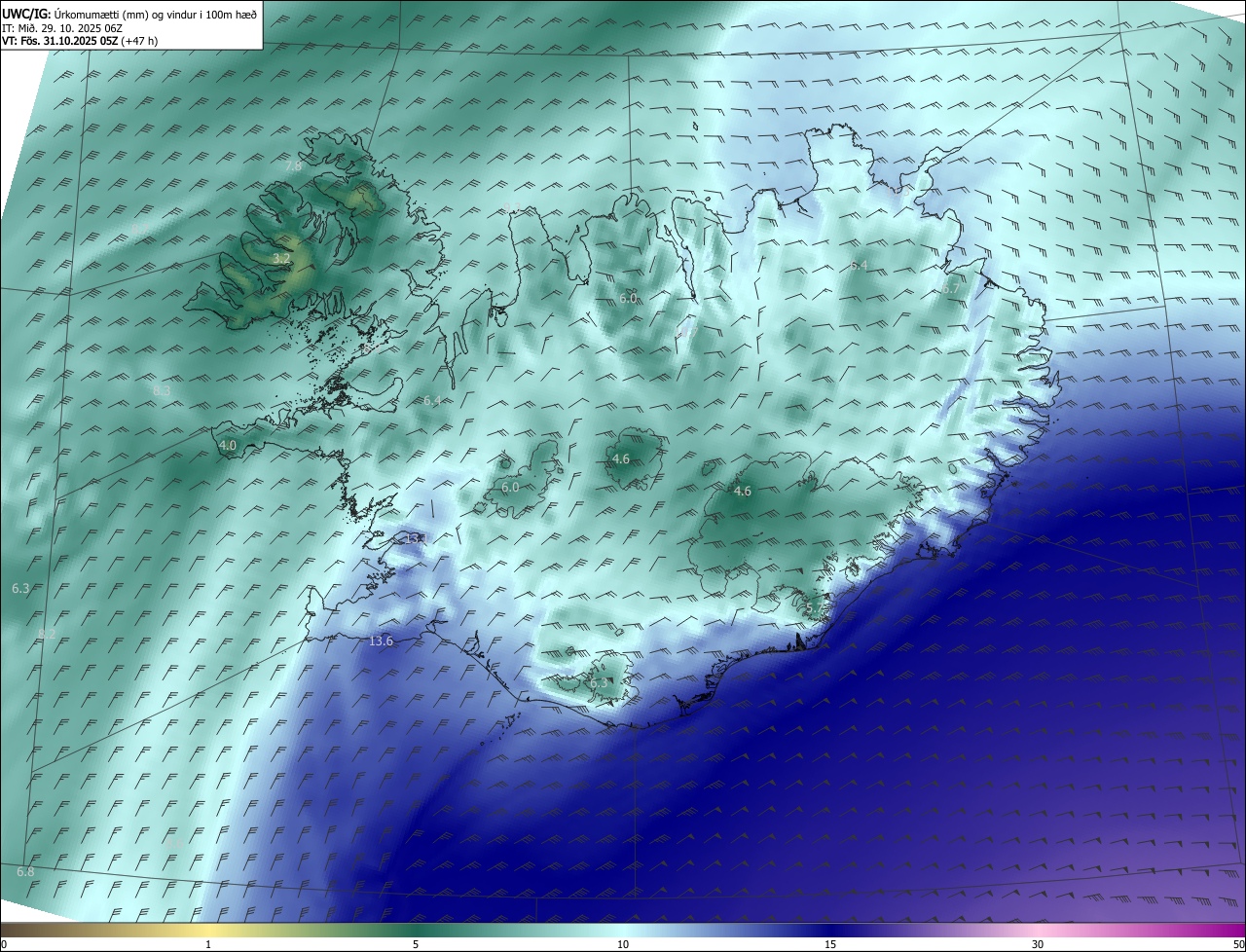Click the colorbar tick label 50
The image size is (1246, 952).
(x=1238, y=944)
